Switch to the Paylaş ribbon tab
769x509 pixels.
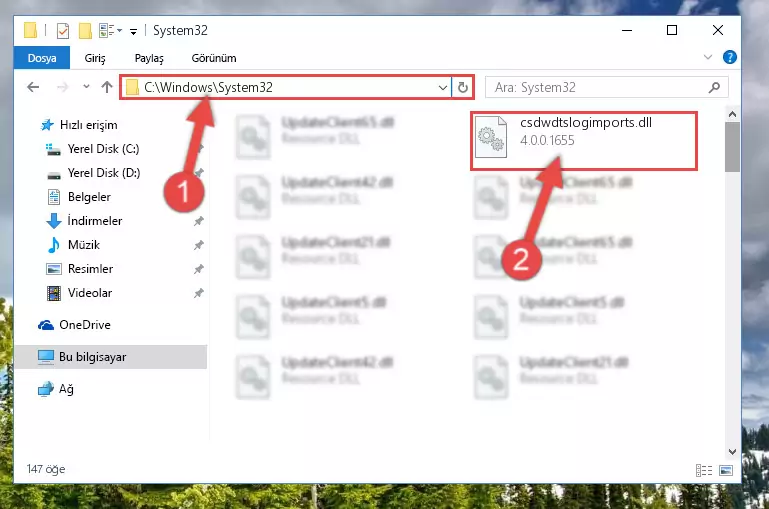(x=149, y=58)
